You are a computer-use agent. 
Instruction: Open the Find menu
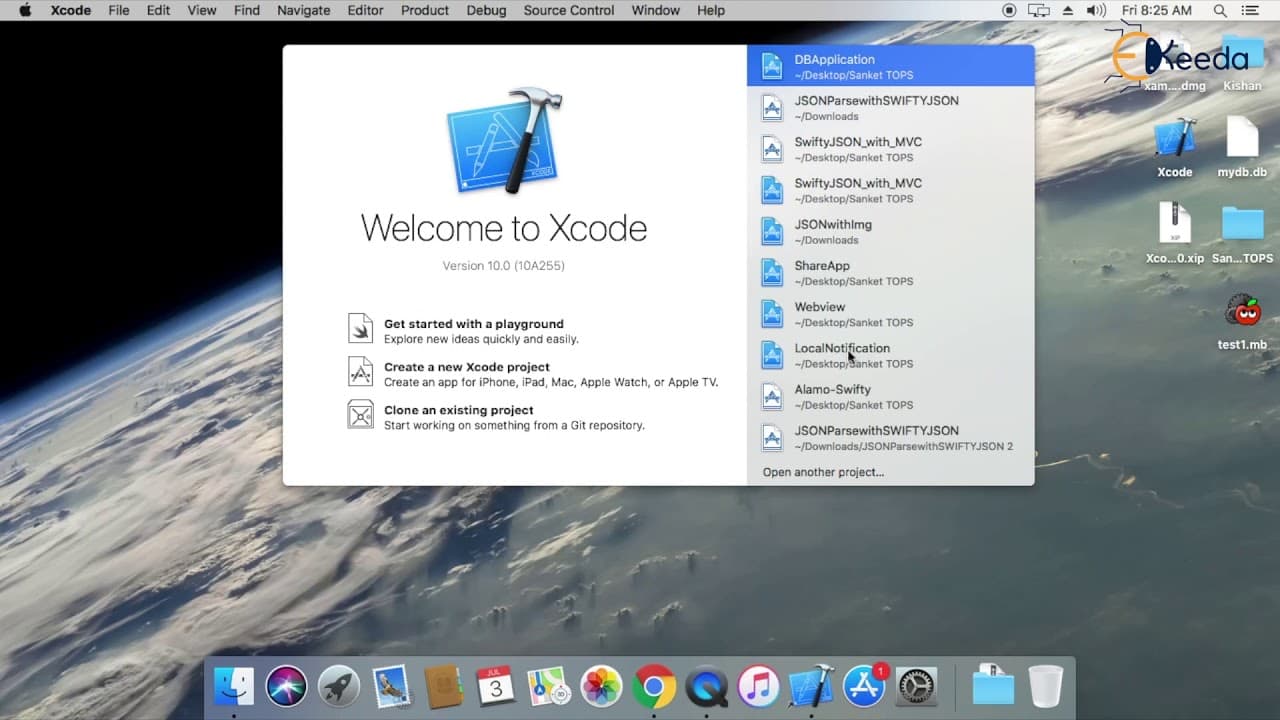[247, 10]
